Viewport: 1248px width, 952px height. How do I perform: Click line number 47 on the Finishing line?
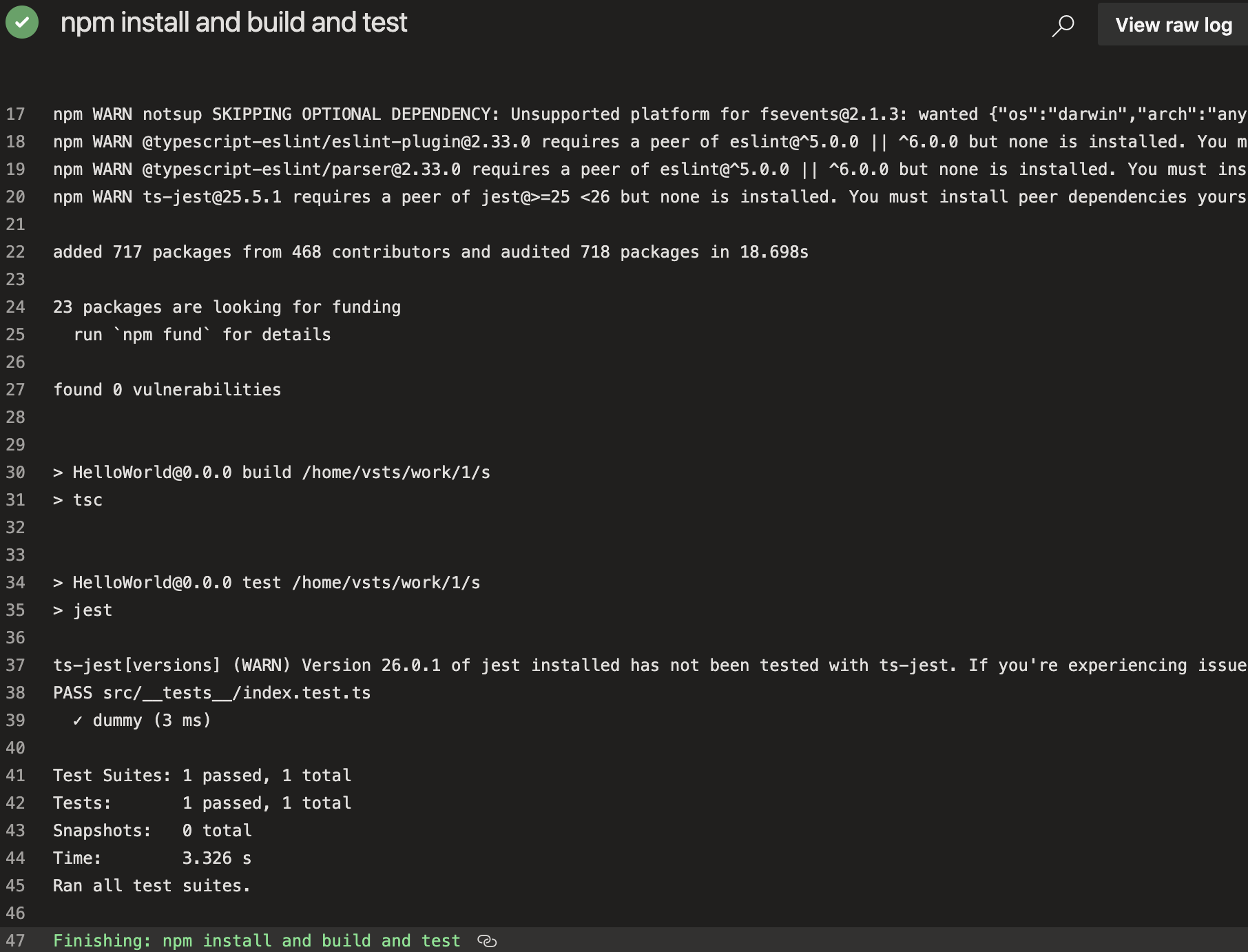pyautogui.click(x=16, y=940)
